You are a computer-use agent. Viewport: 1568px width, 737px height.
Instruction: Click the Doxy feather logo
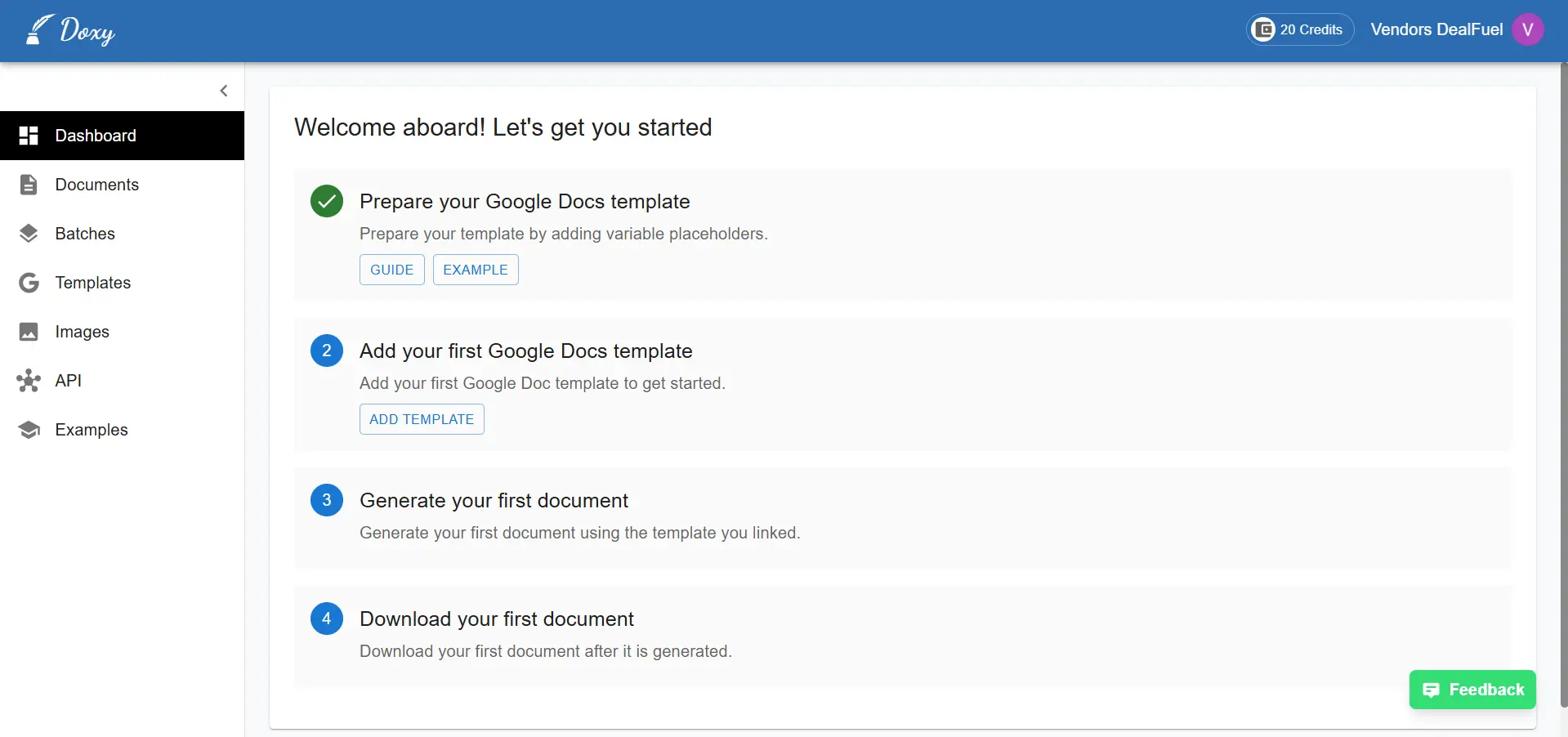point(38,29)
